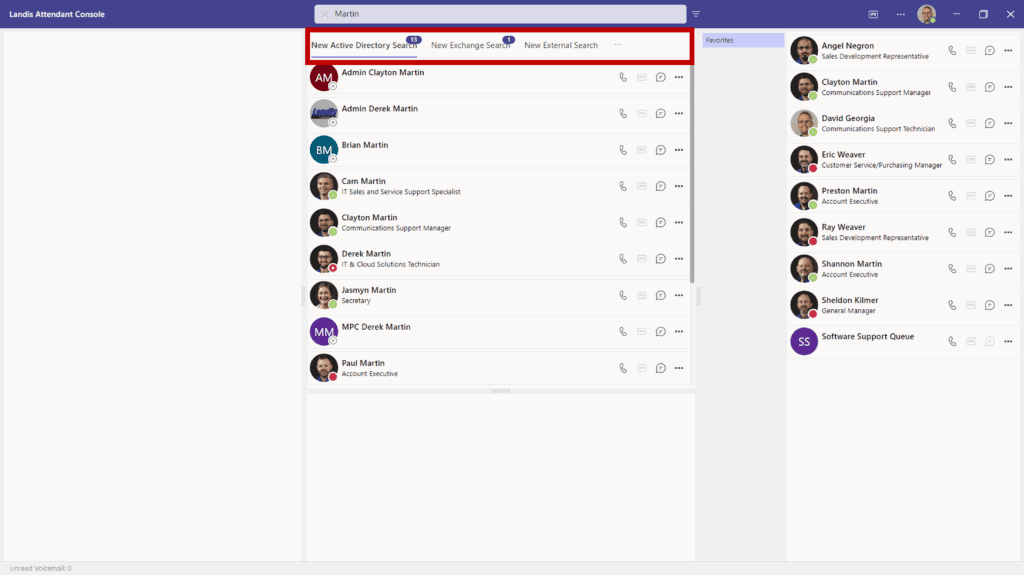The width and height of the screenshot is (1024, 575).
Task: Call Preston Martin from favorites
Action: point(952,196)
